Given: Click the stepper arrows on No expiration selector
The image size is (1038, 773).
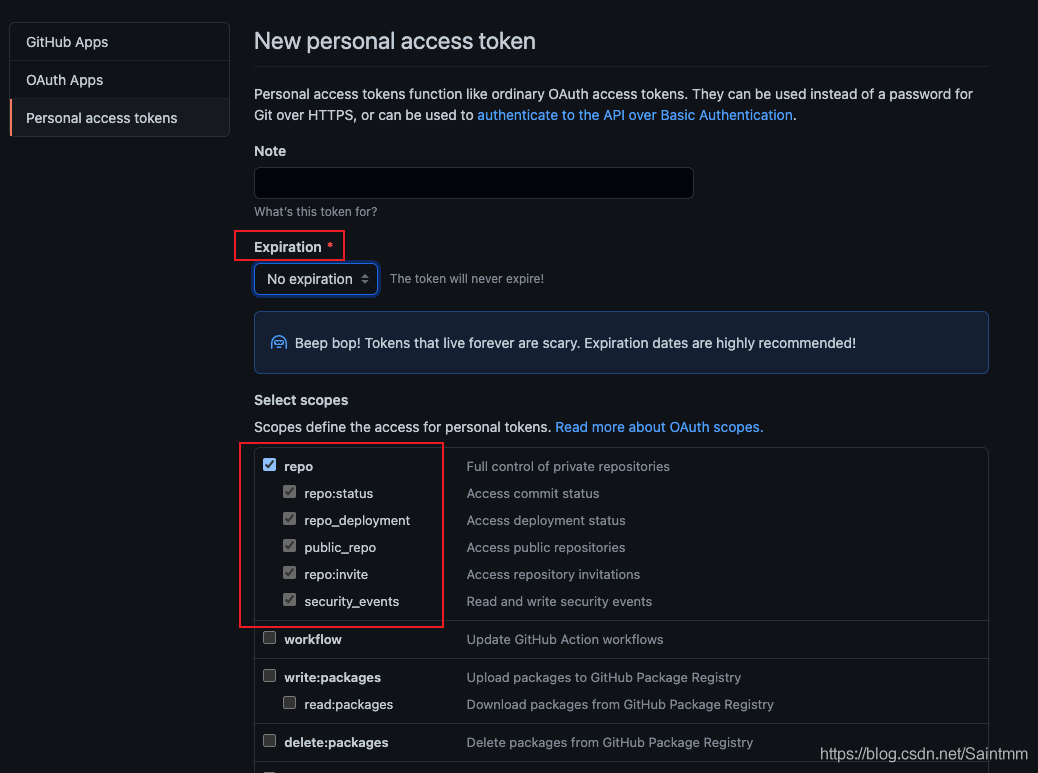Looking at the screenshot, I should [x=365, y=279].
